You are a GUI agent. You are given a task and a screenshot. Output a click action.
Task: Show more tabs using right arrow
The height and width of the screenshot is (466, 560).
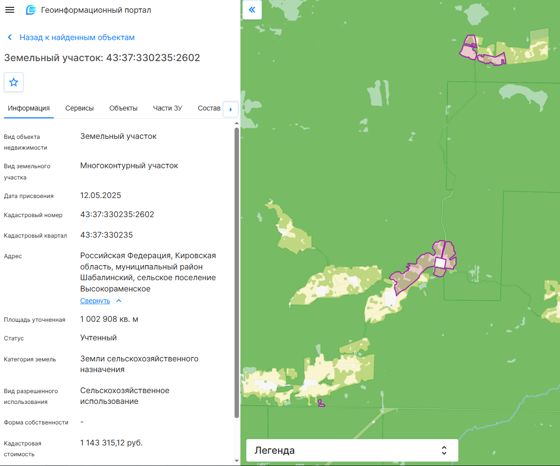tap(230, 109)
